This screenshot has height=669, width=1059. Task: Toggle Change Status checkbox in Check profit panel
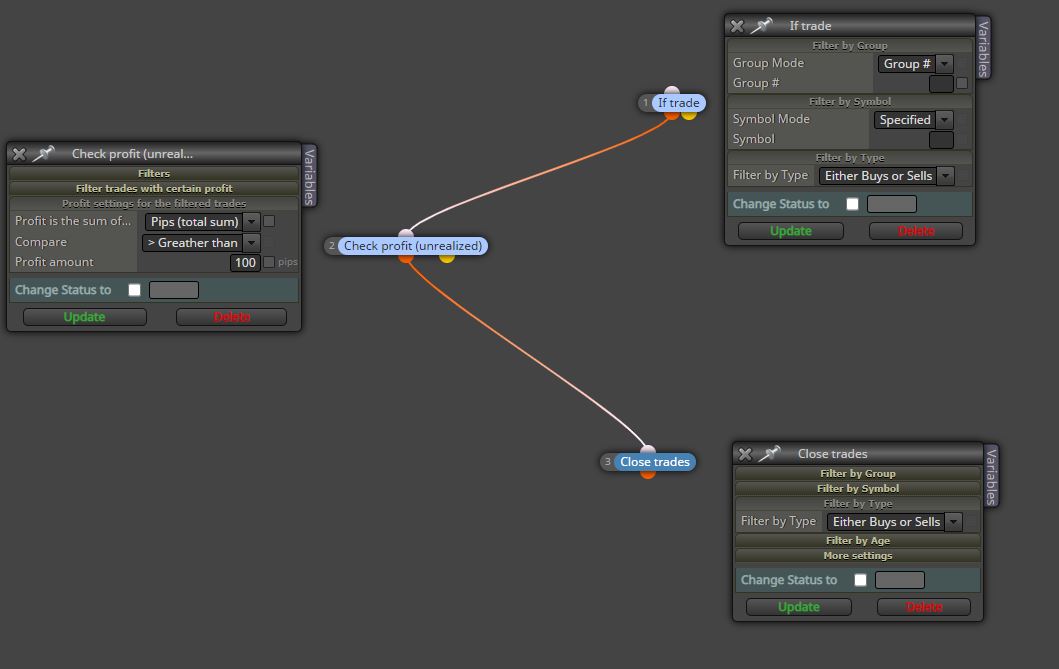tap(134, 290)
